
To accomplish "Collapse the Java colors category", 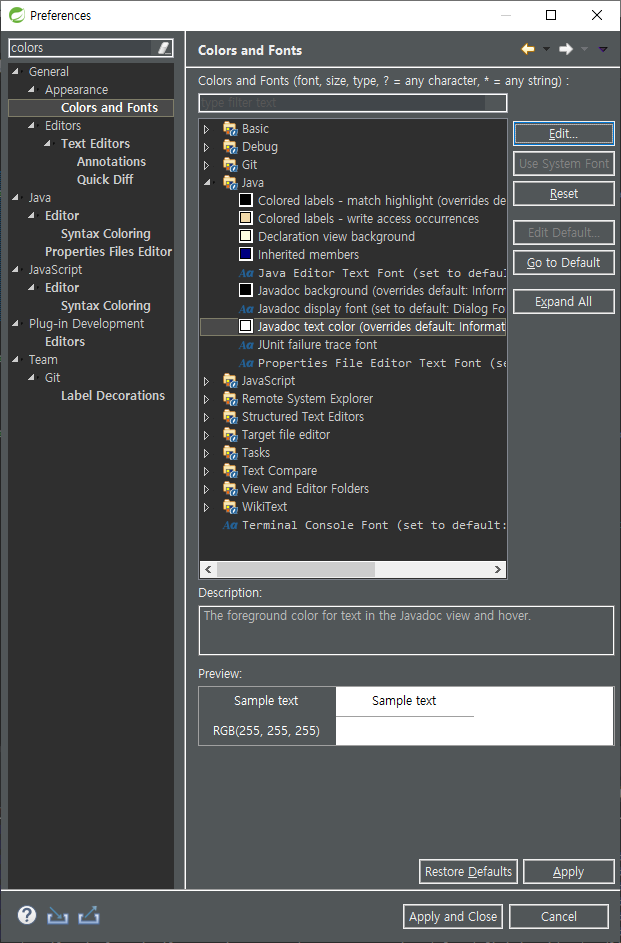I will click(207, 182).
